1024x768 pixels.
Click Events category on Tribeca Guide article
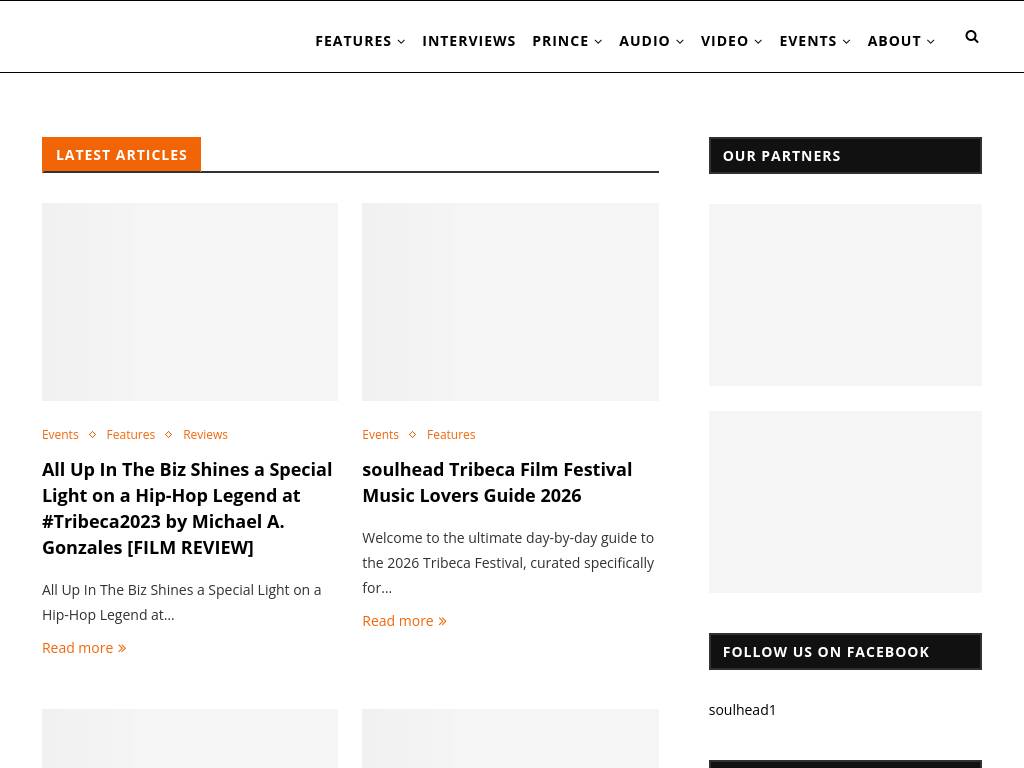[380, 434]
